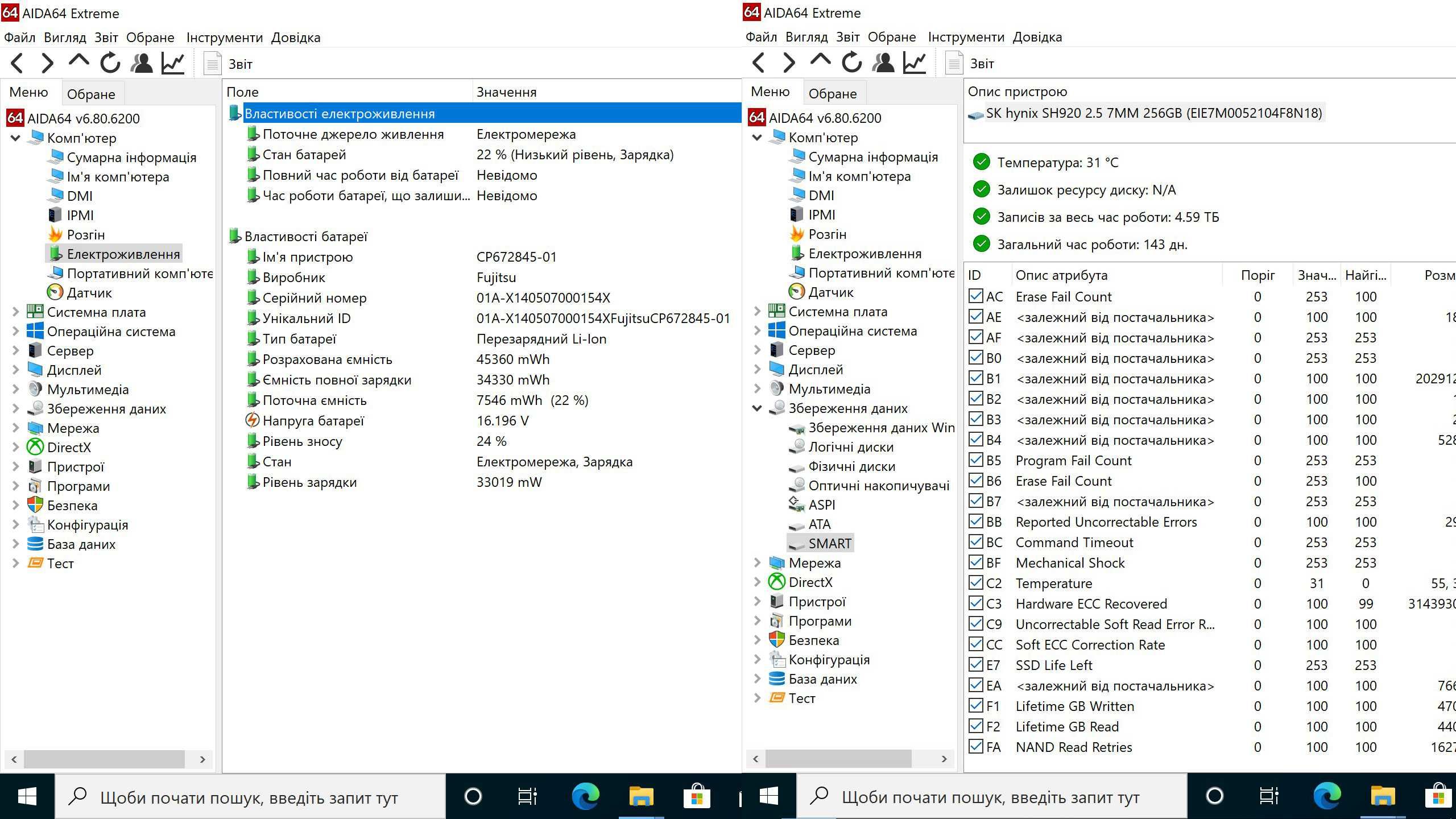Toggle checkbox for E7 SSD Life Left
This screenshot has height=819, width=1456.
[x=976, y=664]
